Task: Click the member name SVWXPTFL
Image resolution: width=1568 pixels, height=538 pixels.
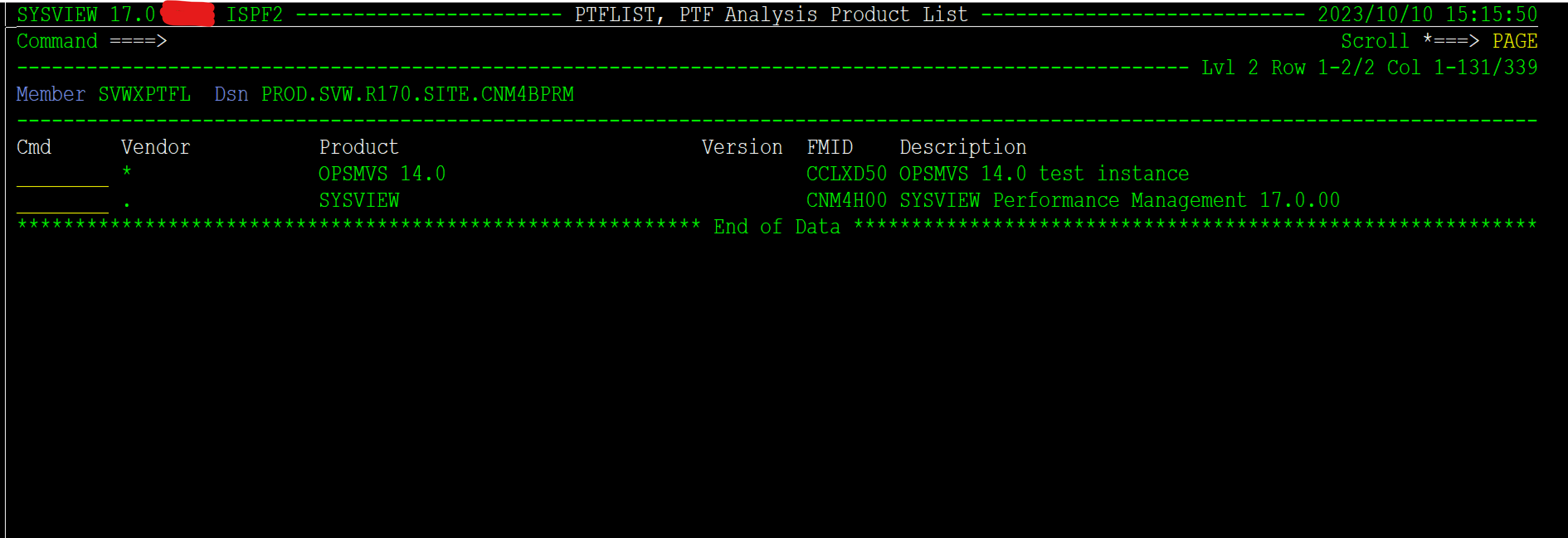Action: click(x=144, y=94)
